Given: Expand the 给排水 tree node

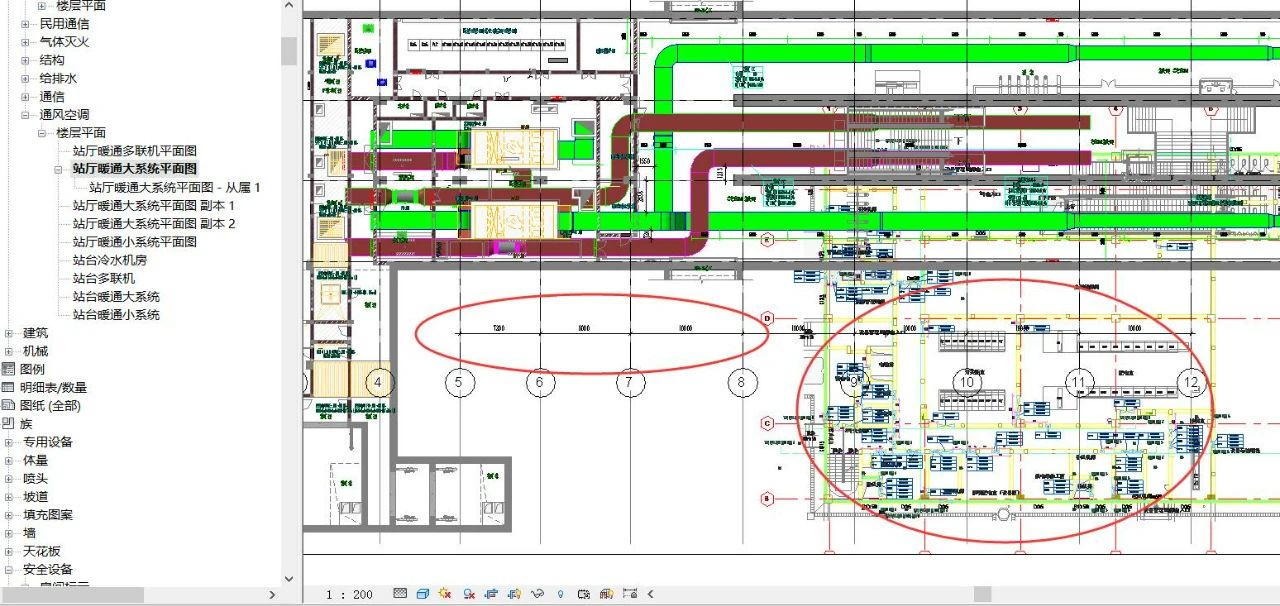Looking at the screenshot, I should click(x=26, y=78).
